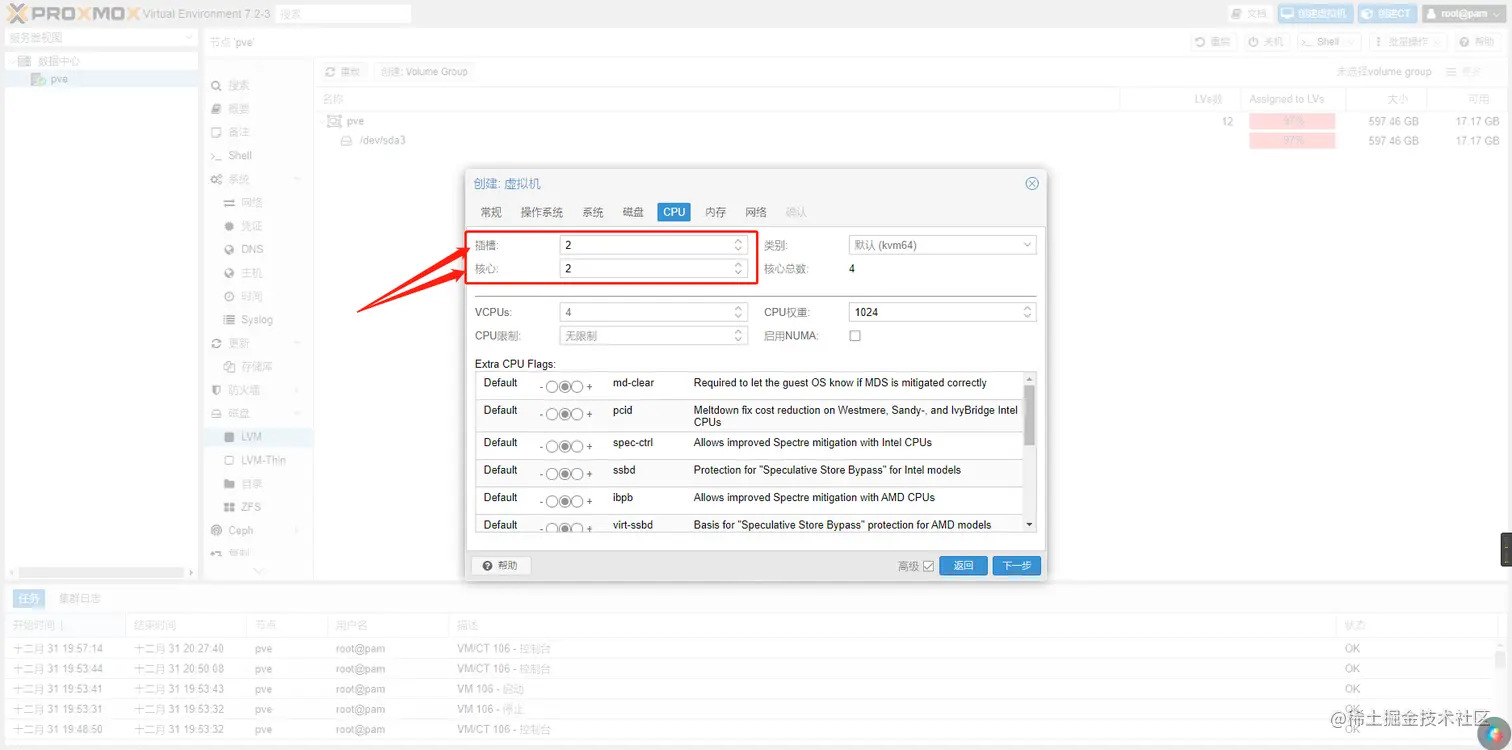1512x750 pixels.
Task: Open the 时间 time page
Action: [252, 297]
